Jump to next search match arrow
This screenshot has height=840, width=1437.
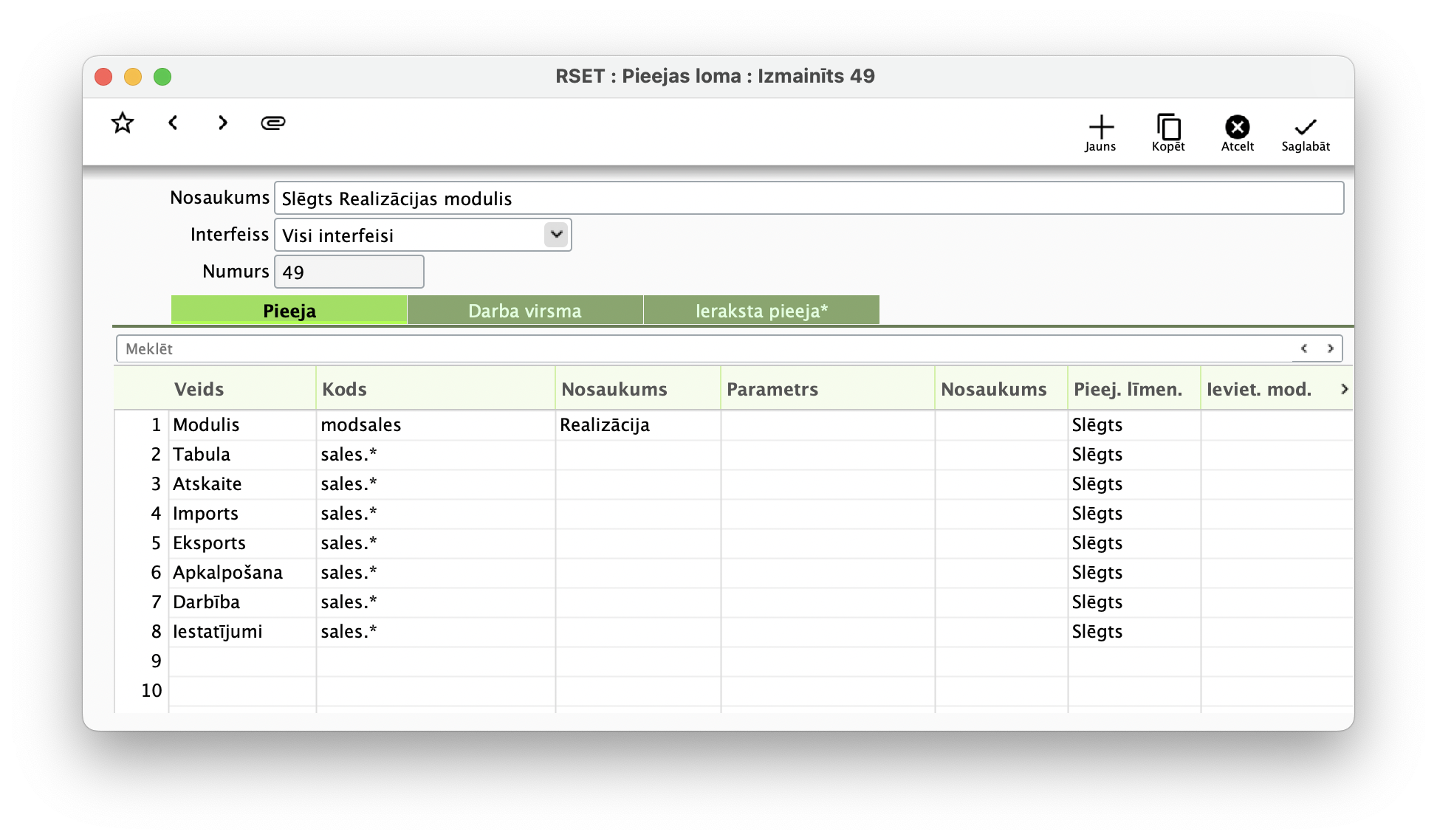point(1330,348)
